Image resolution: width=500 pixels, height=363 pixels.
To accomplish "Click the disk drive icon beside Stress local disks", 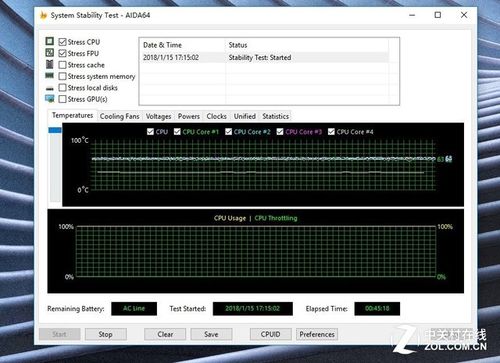I will click(x=50, y=88).
